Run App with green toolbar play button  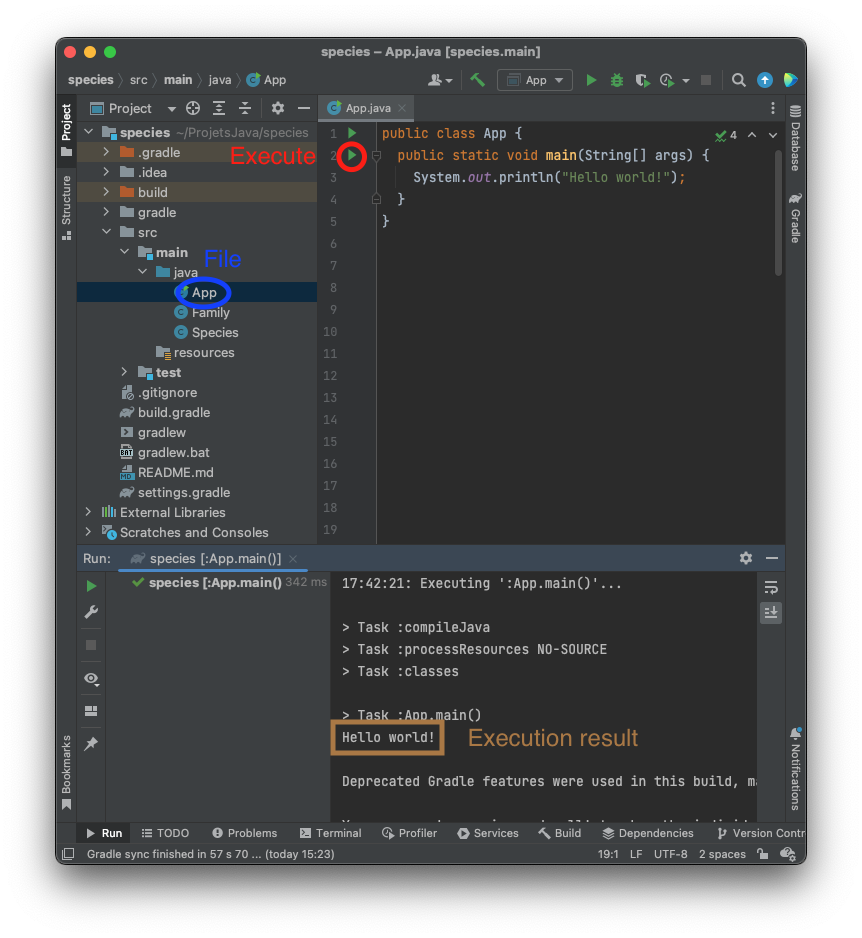tap(591, 80)
